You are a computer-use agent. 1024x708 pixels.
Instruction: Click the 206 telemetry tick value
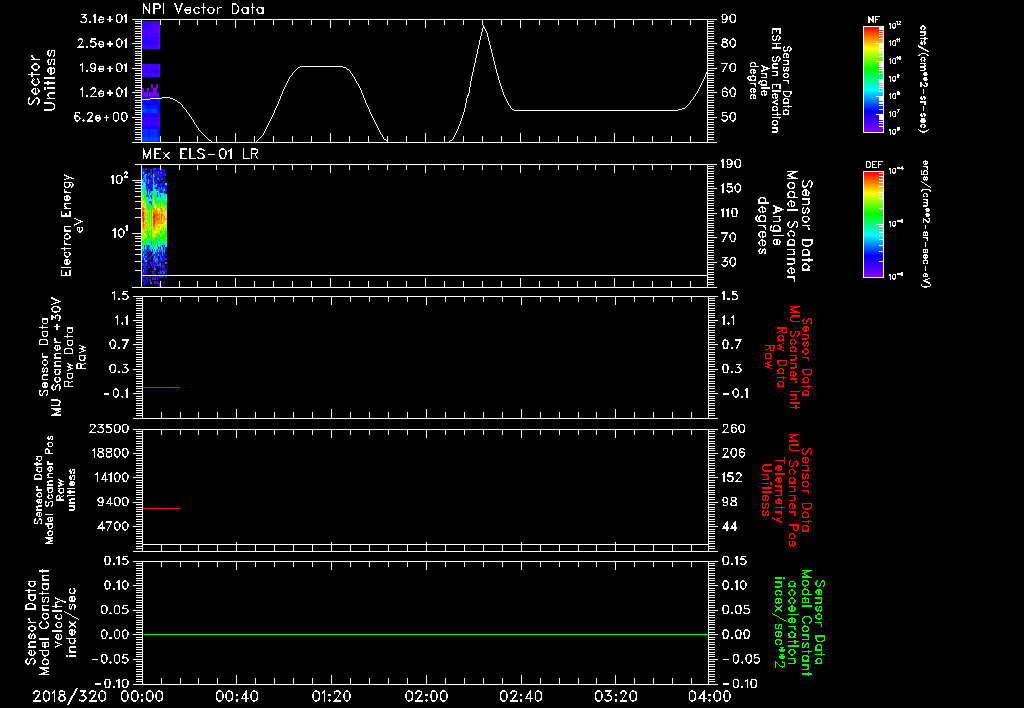[733, 453]
